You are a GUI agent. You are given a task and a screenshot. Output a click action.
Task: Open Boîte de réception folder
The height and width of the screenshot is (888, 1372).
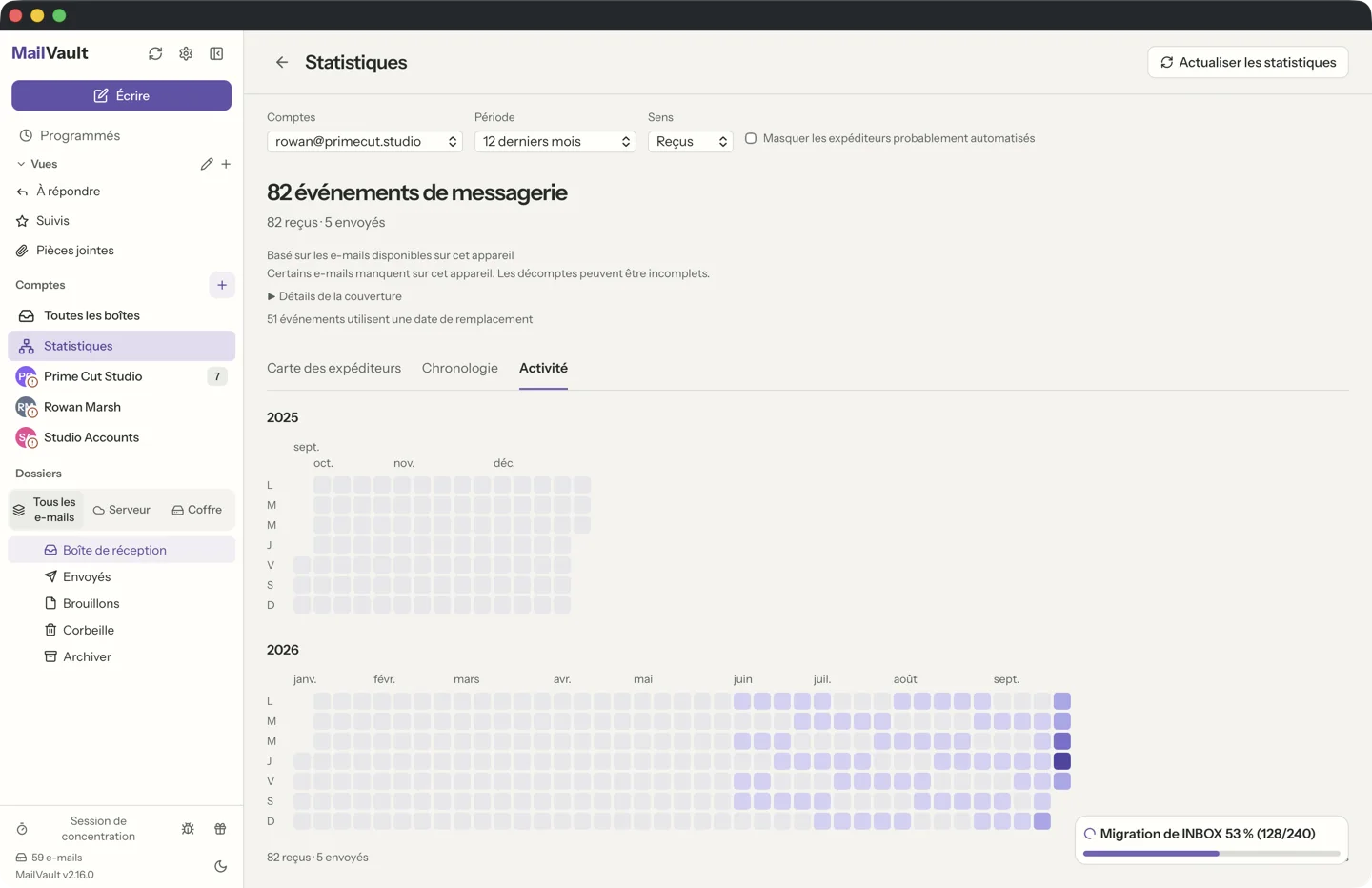click(121, 550)
